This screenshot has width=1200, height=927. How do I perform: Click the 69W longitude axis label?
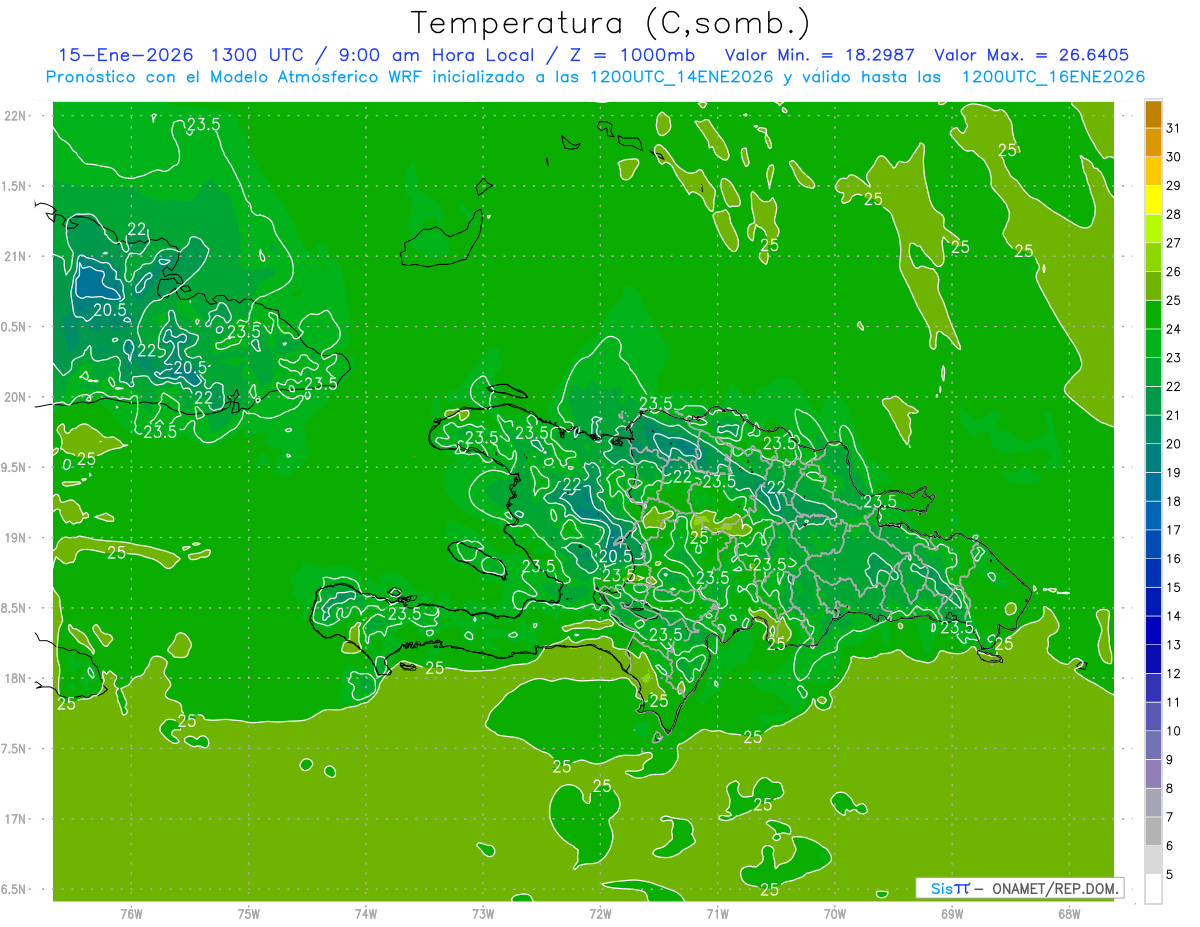click(x=952, y=914)
